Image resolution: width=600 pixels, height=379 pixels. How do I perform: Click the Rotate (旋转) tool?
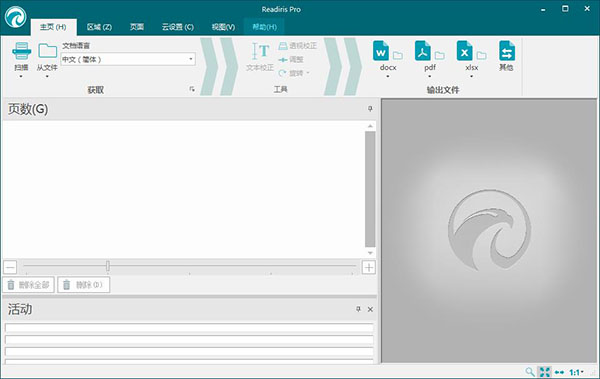click(291, 73)
